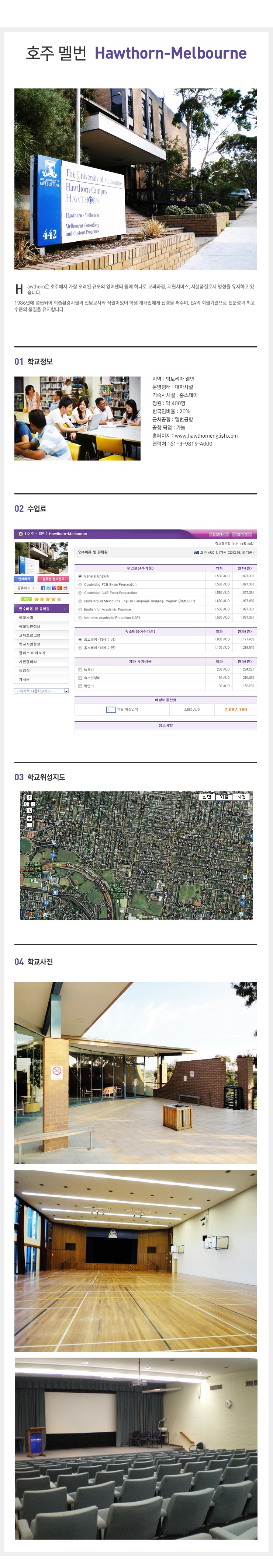Share the page via Twitter icon
The width and height of the screenshot is (273, 1568).
pos(48,588)
